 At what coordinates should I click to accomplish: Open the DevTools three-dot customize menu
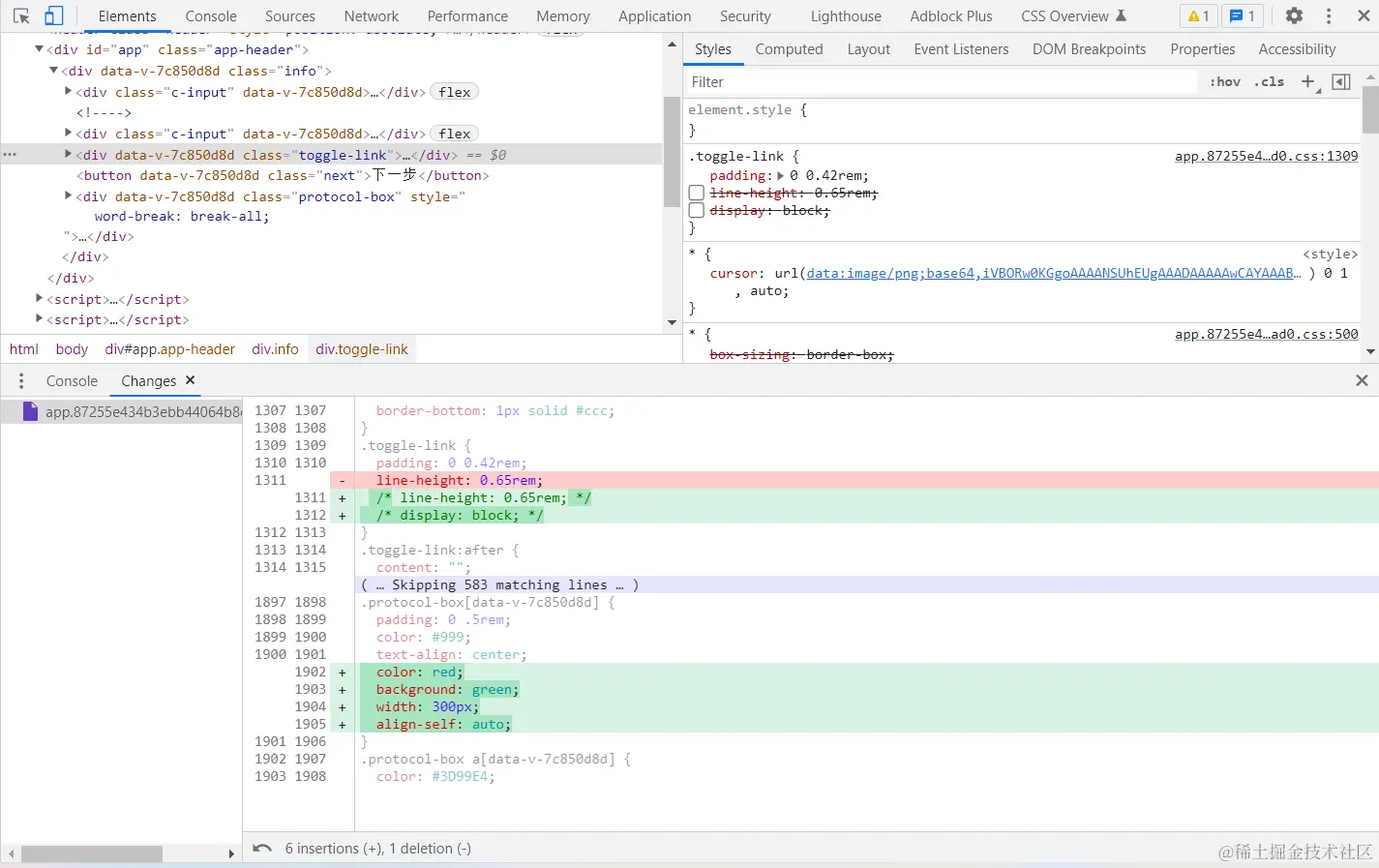coord(1328,16)
